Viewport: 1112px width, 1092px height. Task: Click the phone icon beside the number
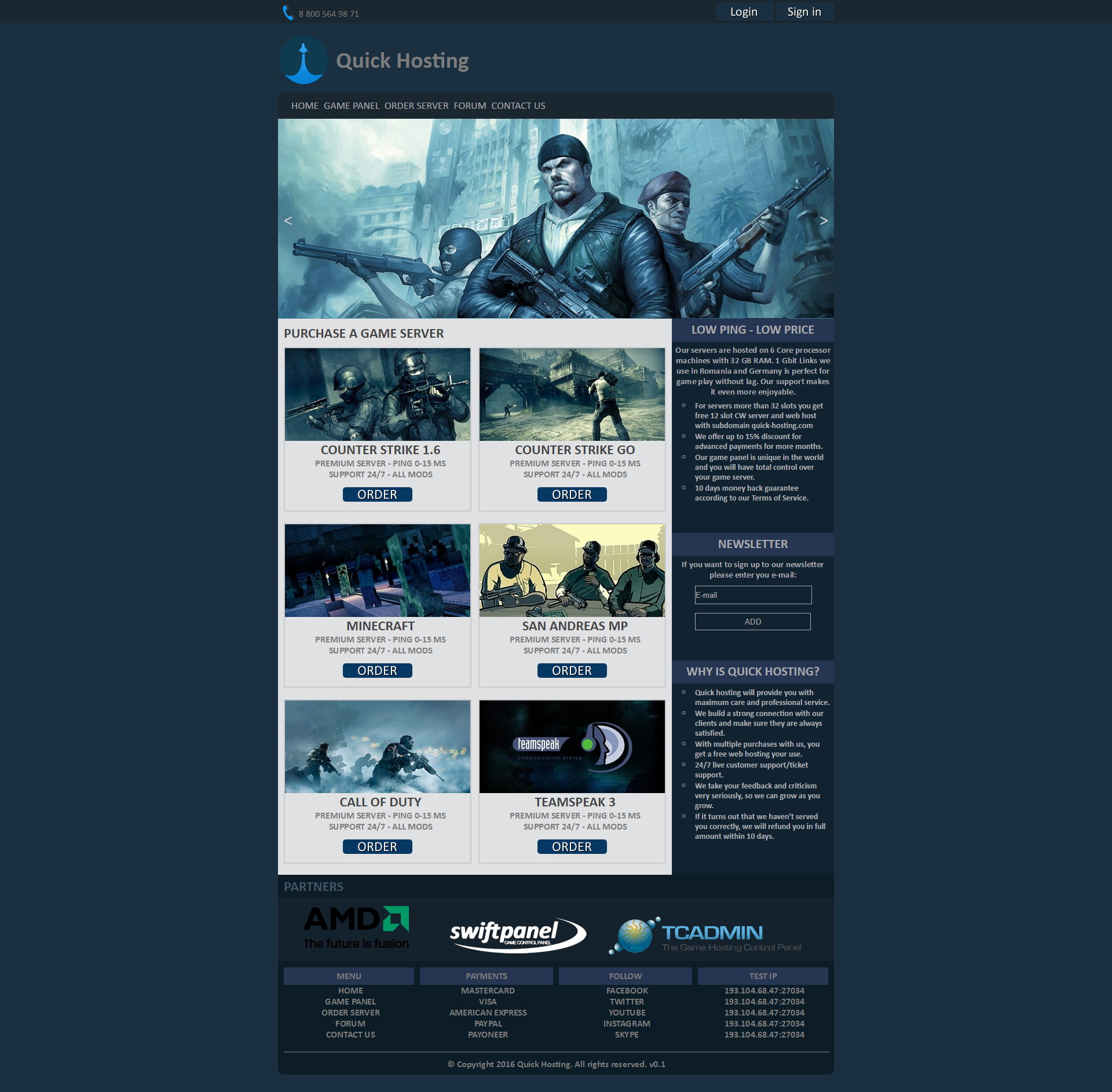288,13
